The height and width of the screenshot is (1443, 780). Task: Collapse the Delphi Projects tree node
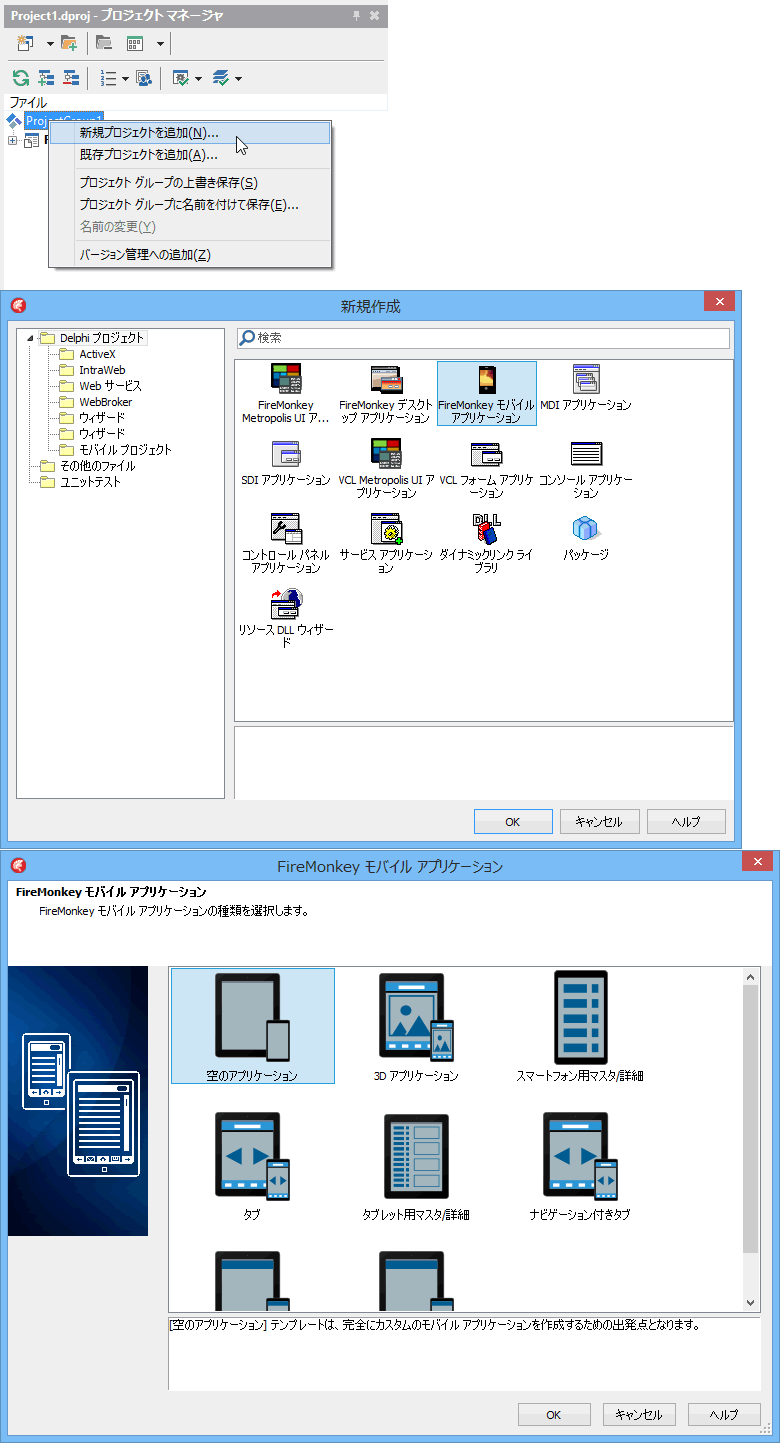(30, 338)
